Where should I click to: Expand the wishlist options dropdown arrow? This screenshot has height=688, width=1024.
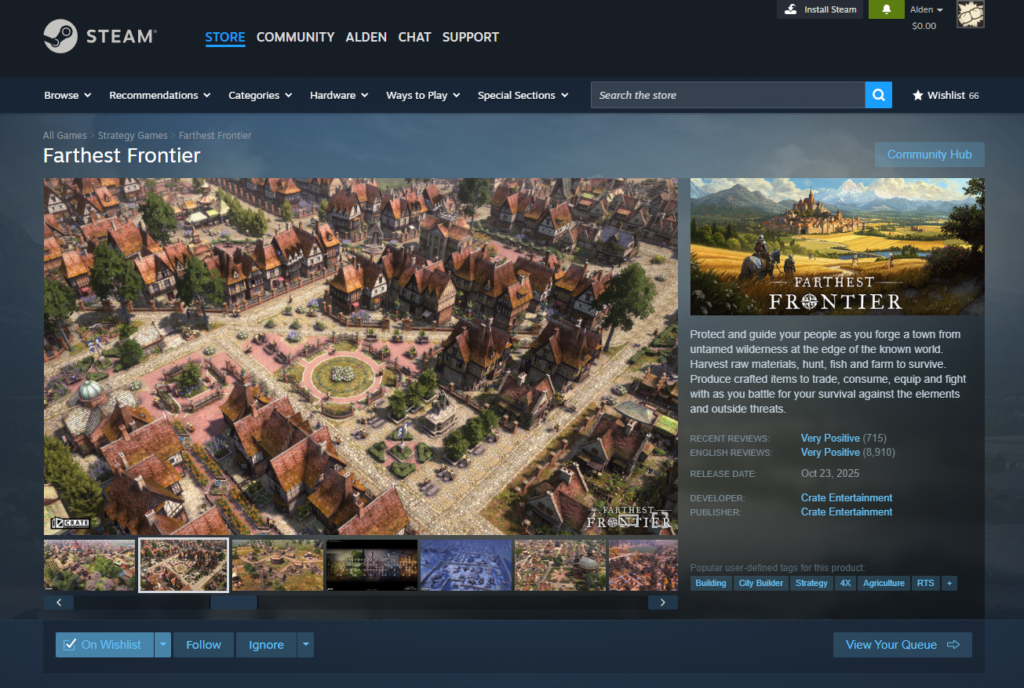coord(163,645)
